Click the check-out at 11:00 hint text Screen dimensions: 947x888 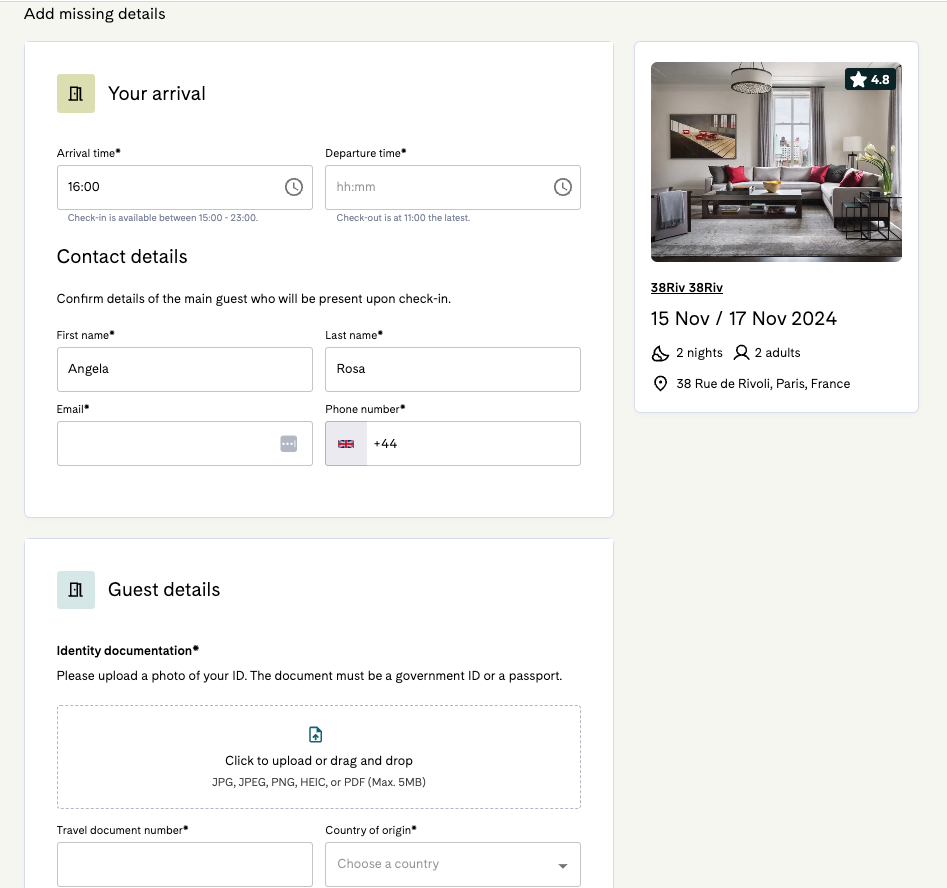pos(403,218)
